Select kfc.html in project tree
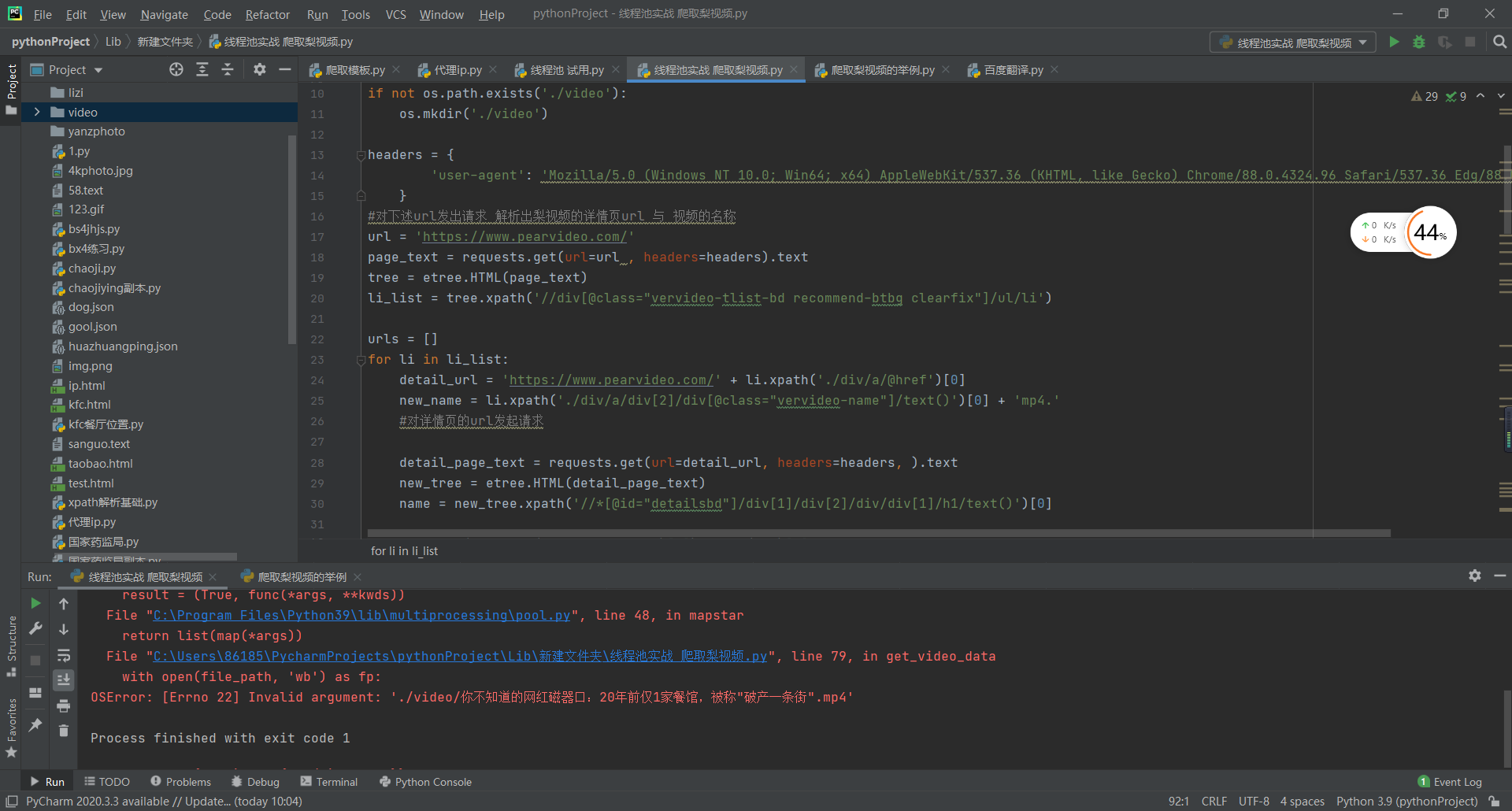The width and height of the screenshot is (1512, 811). (x=89, y=405)
